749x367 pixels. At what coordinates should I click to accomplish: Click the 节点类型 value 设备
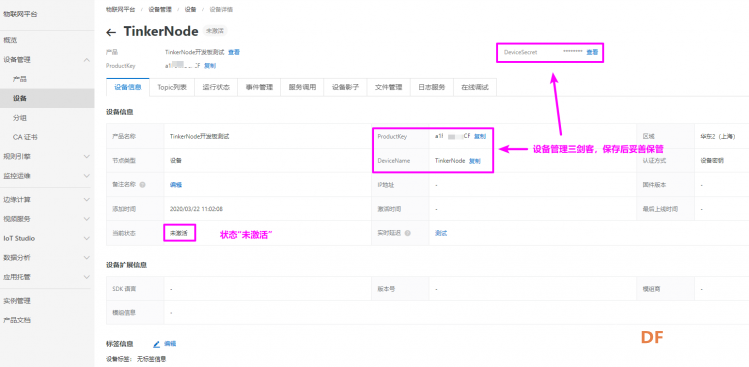coord(176,161)
